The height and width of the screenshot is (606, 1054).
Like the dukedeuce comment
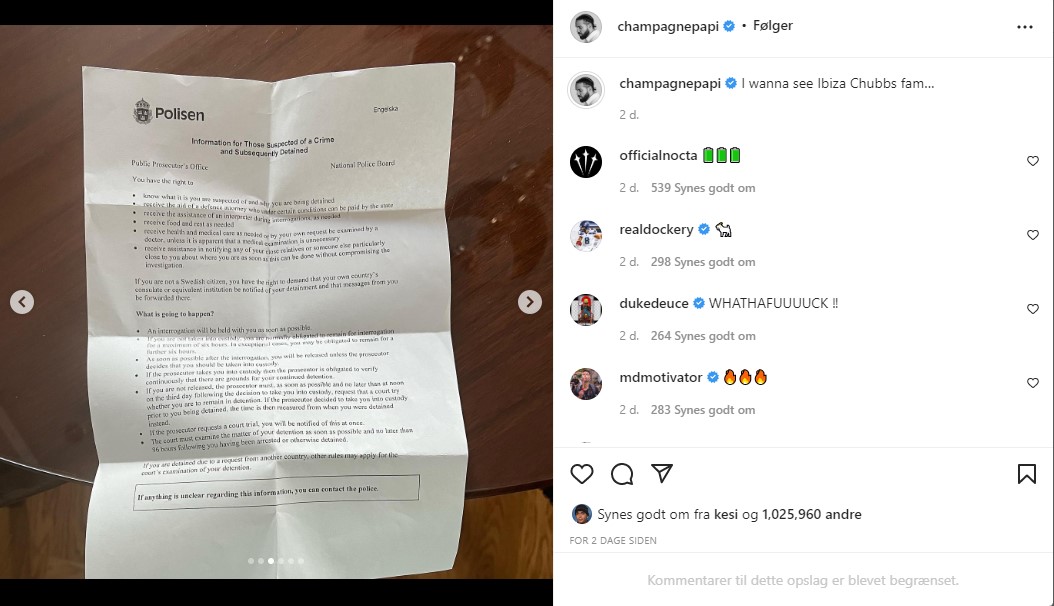(x=1032, y=309)
